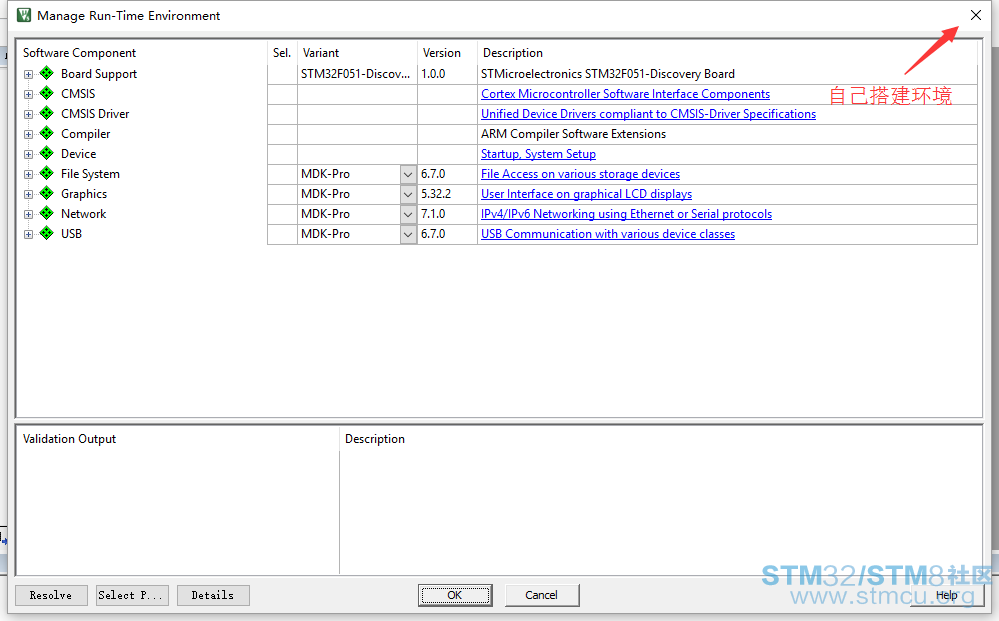
Task: Expand the USB tree node
Action: point(28,234)
